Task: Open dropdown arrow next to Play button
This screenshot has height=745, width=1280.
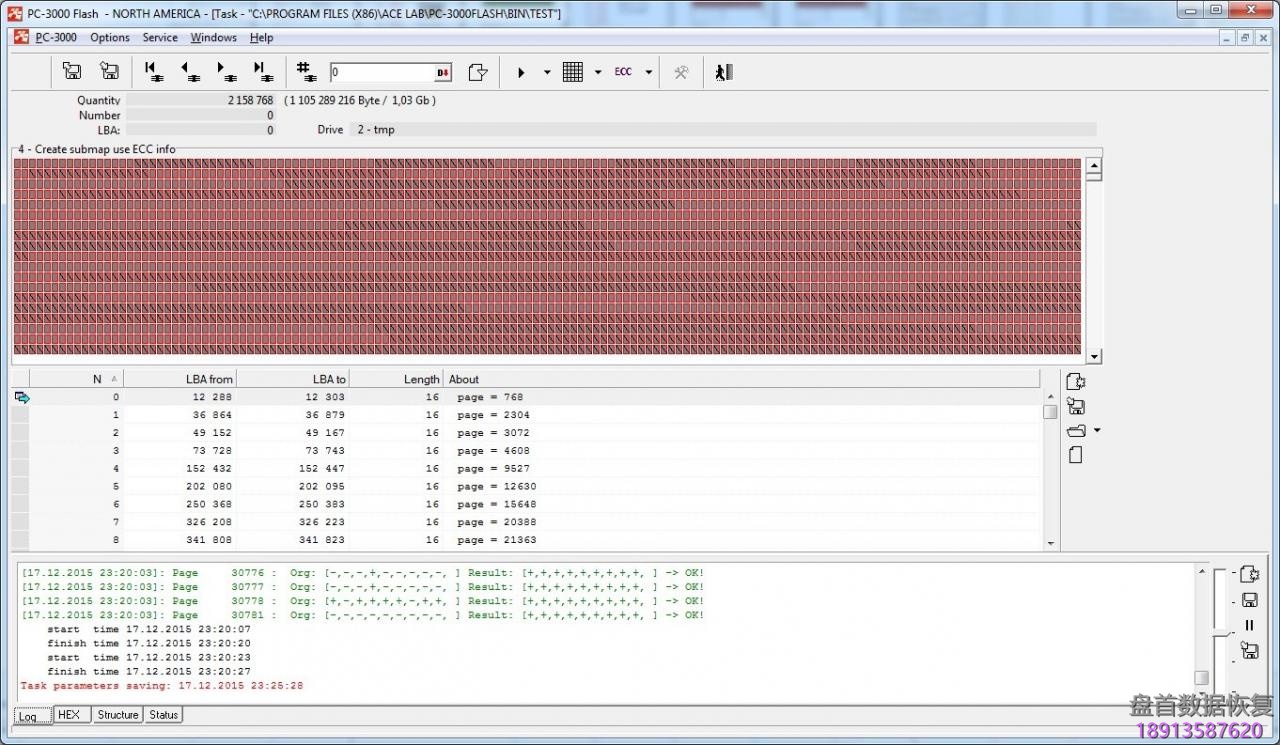Action: [x=547, y=72]
